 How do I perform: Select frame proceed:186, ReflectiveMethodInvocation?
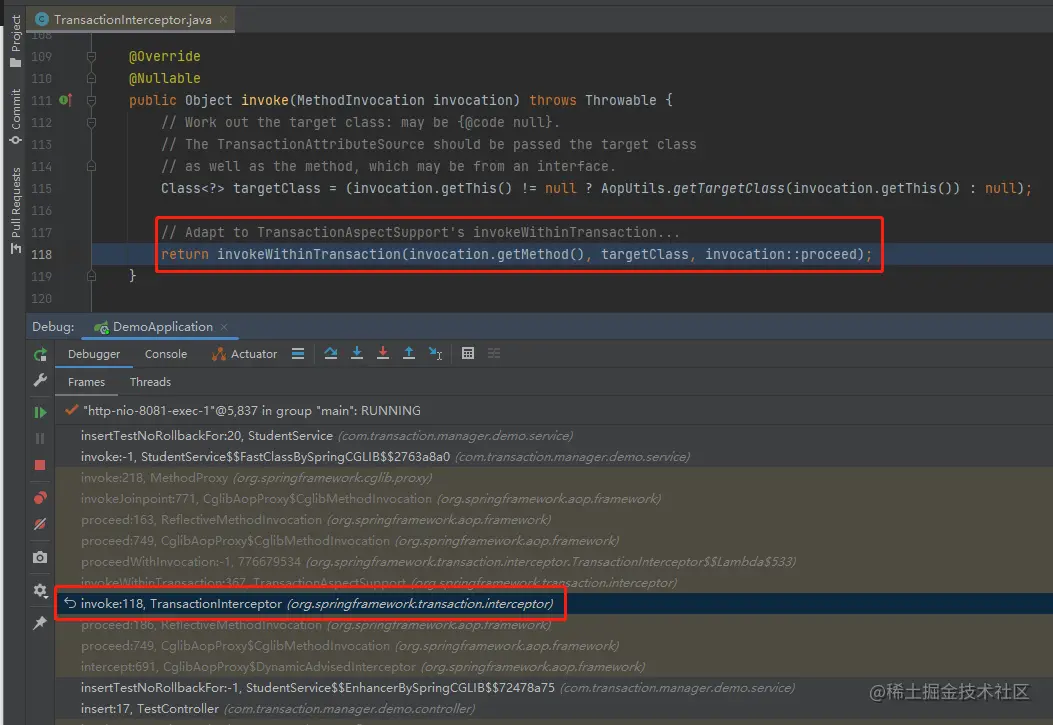pyautogui.click(x=553, y=625)
